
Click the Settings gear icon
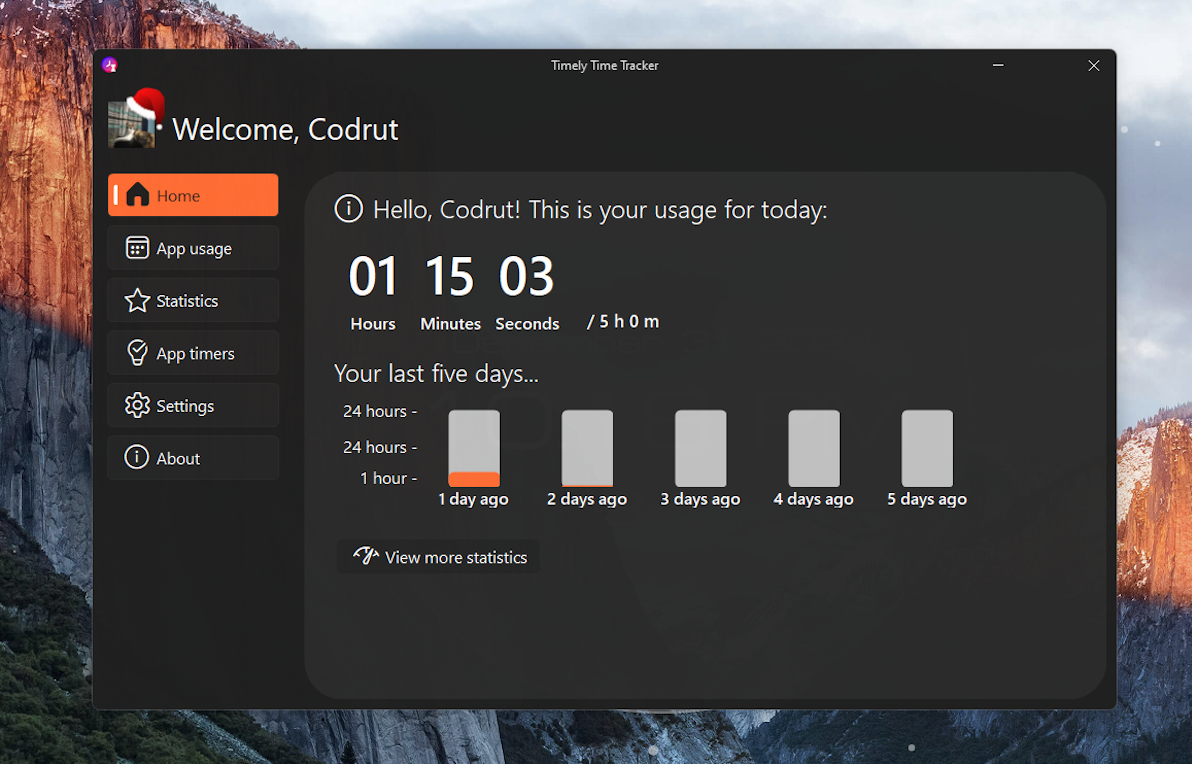pos(138,405)
